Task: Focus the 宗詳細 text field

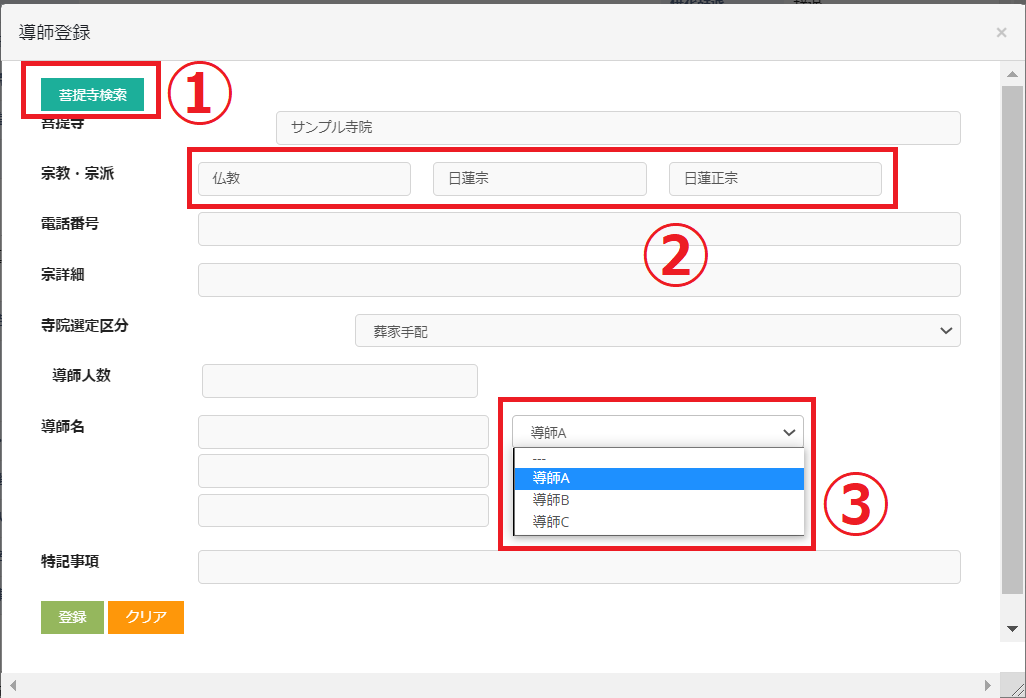Action: (x=578, y=280)
